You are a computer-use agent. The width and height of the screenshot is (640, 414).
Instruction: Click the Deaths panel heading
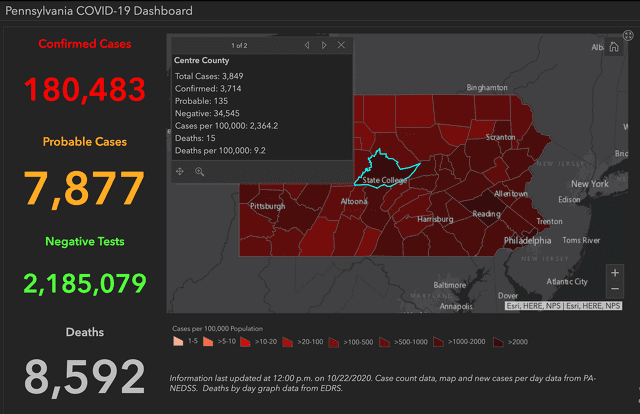(x=85, y=332)
